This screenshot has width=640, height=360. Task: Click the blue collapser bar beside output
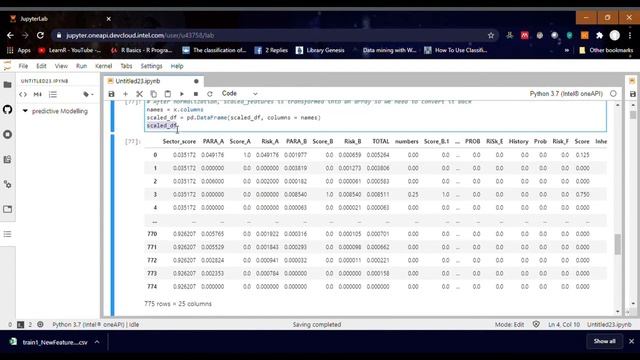112,224
